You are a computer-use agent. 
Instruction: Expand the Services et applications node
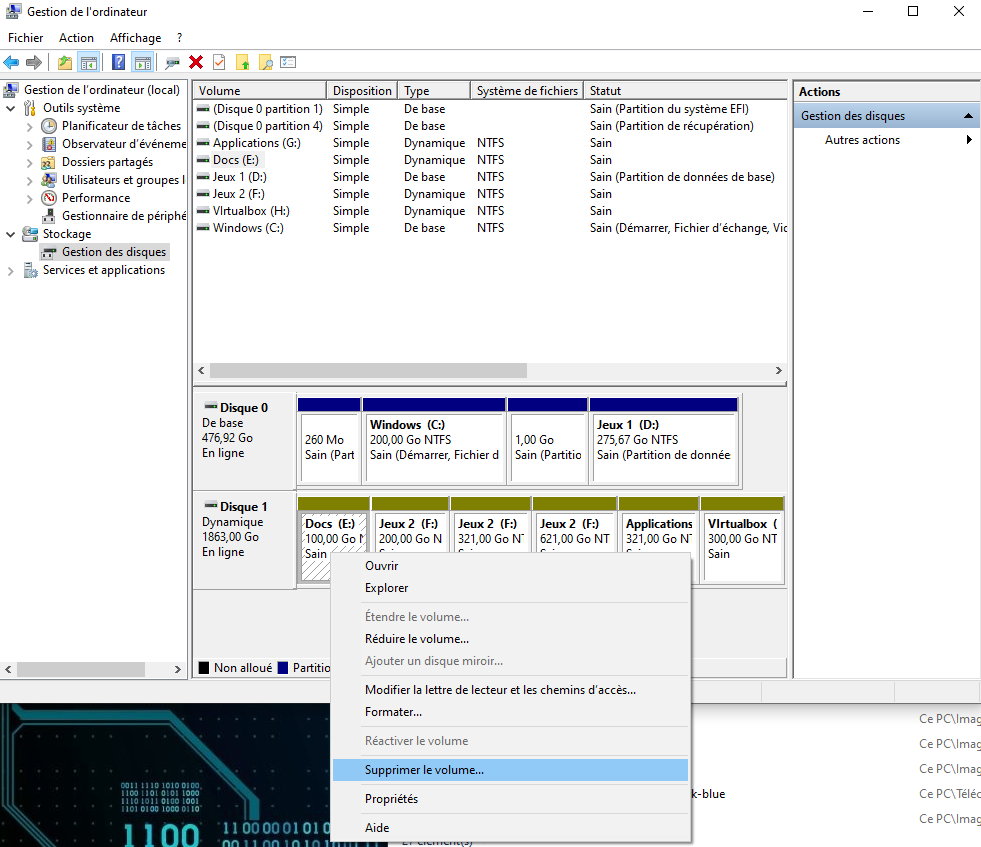pyautogui.click(x=10, y=270)
